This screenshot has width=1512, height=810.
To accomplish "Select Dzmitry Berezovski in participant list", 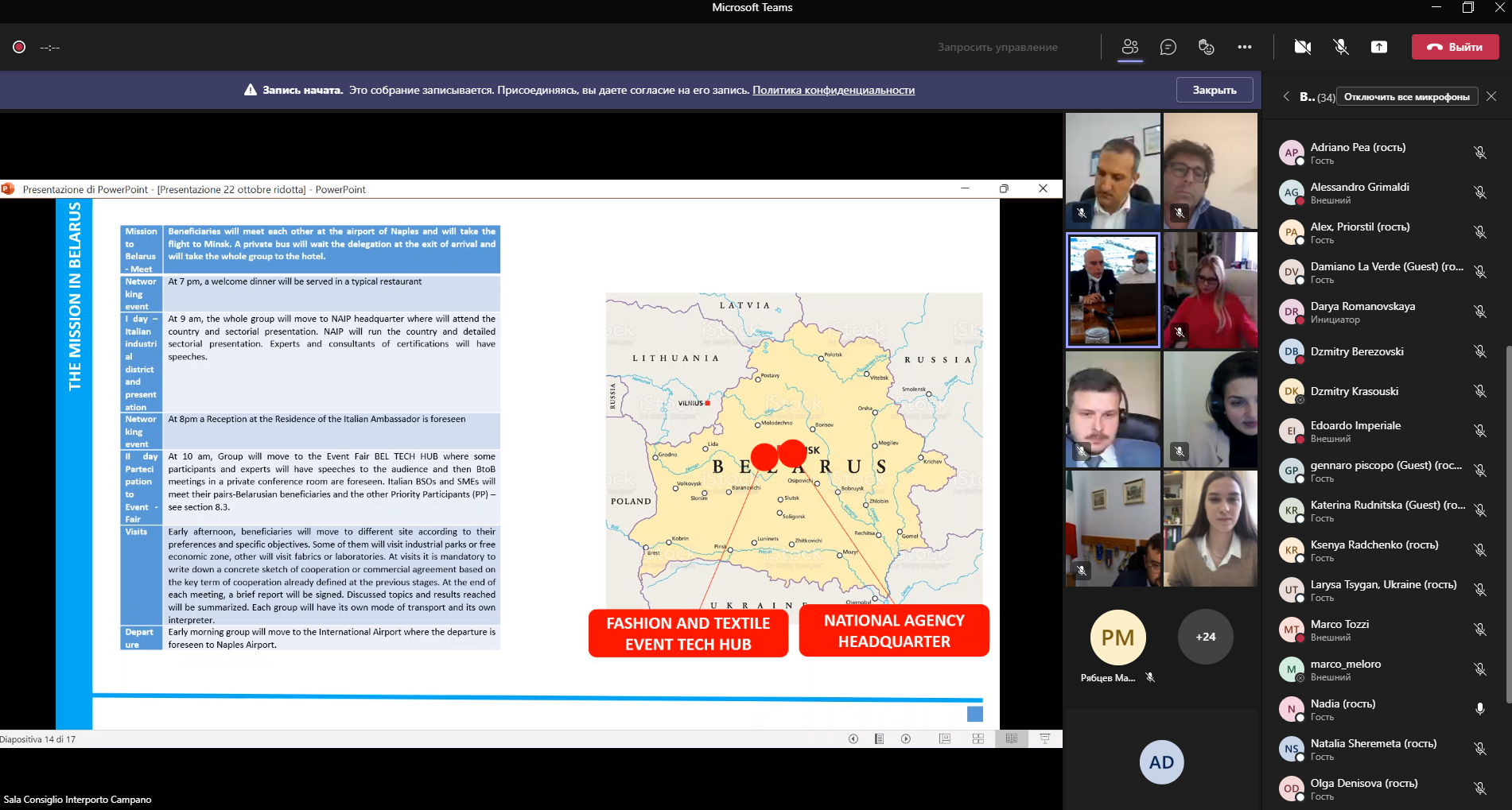I will pyautogui.click(x=1385, y=351).
